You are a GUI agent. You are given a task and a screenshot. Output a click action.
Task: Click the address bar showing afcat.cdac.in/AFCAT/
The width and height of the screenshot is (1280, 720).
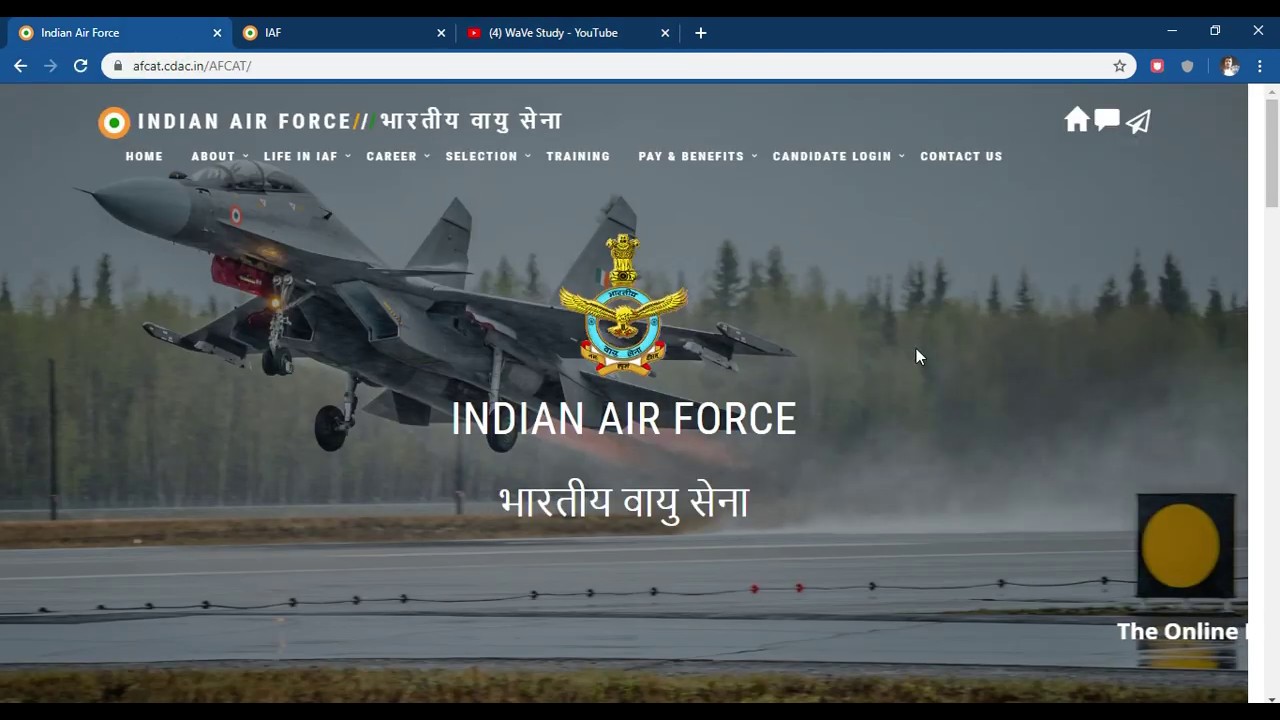pyautogui.click(x=618, y=66)
